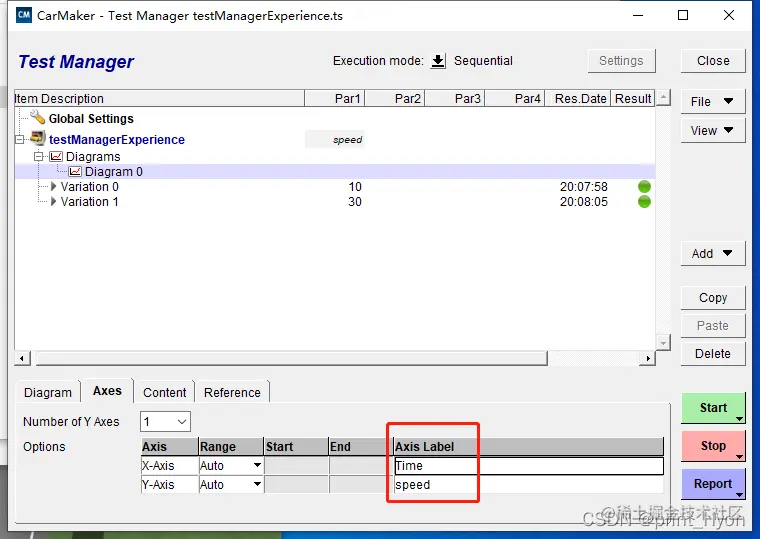Click the Par1 column header
Screen dimensions: 760x539
(334, 98)
